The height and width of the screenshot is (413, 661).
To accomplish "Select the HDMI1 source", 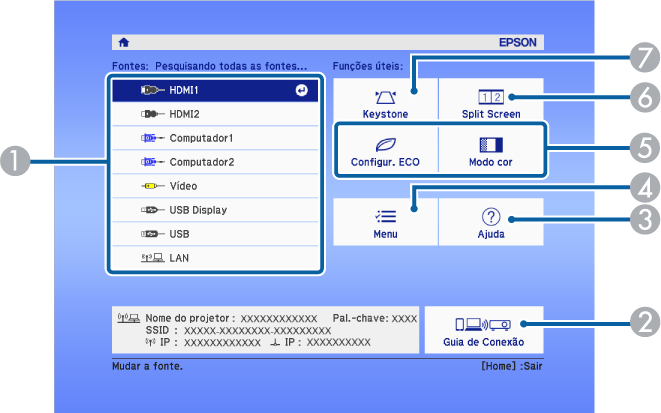I will tap(214, 90).
